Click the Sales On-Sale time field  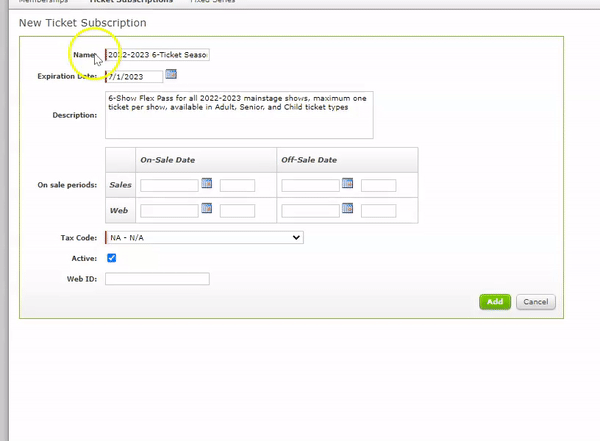click(237, 185)
